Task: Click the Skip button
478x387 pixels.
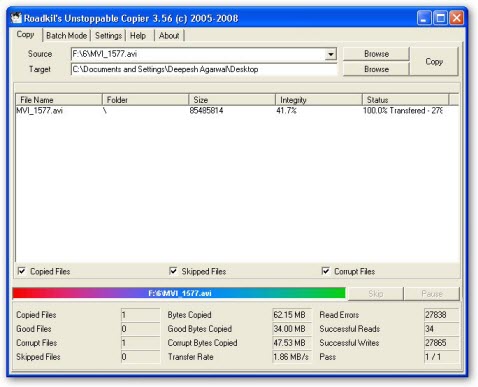Action: [376, 294]
